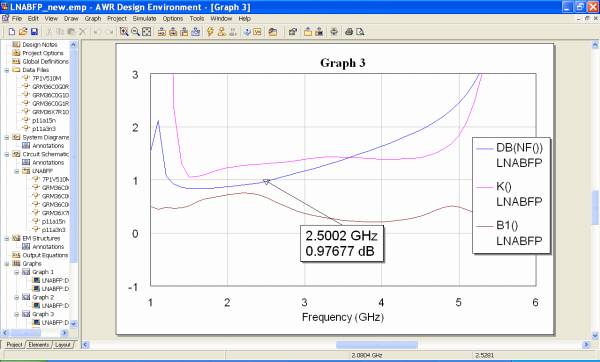This screenshot has width=600, height=362.
Task: Select Global Definitions in project tree
Action: 45,62
